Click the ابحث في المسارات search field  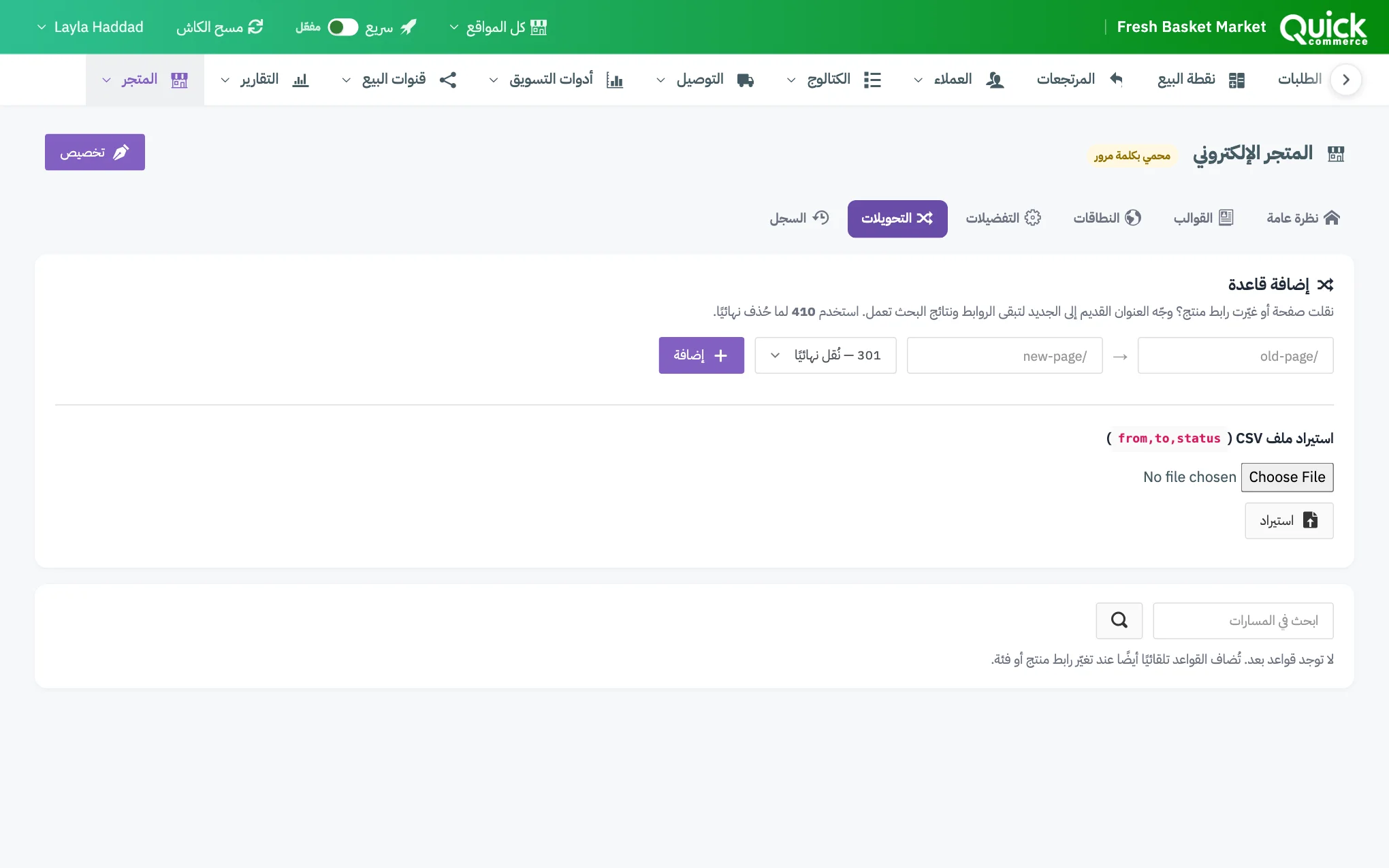point(1243,620)
